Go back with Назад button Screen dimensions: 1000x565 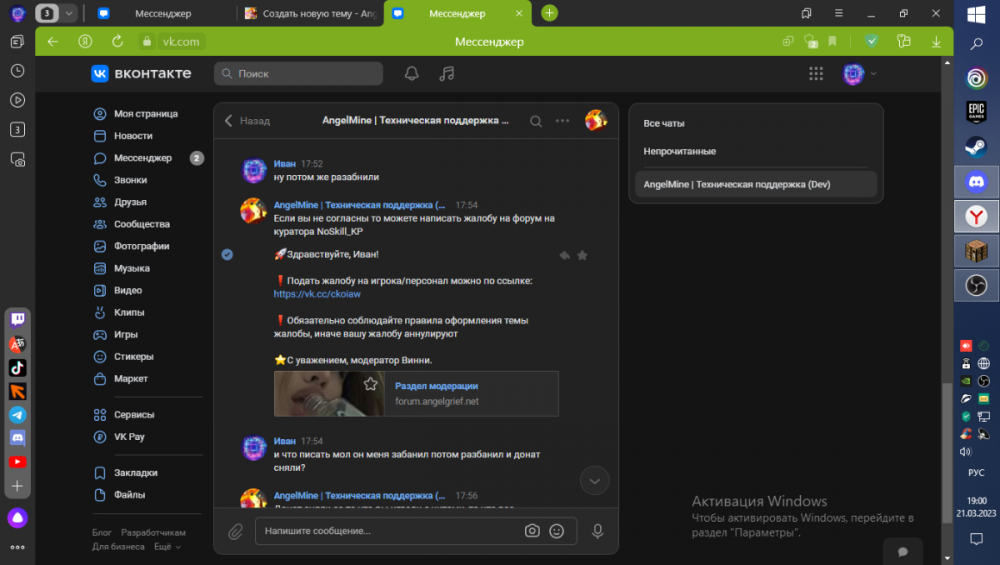[247, 121]
